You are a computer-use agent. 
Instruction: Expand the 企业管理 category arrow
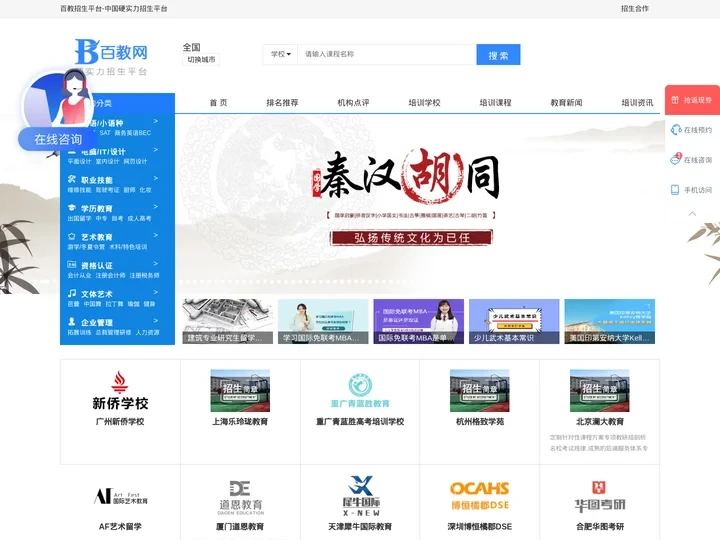point(156,321)
